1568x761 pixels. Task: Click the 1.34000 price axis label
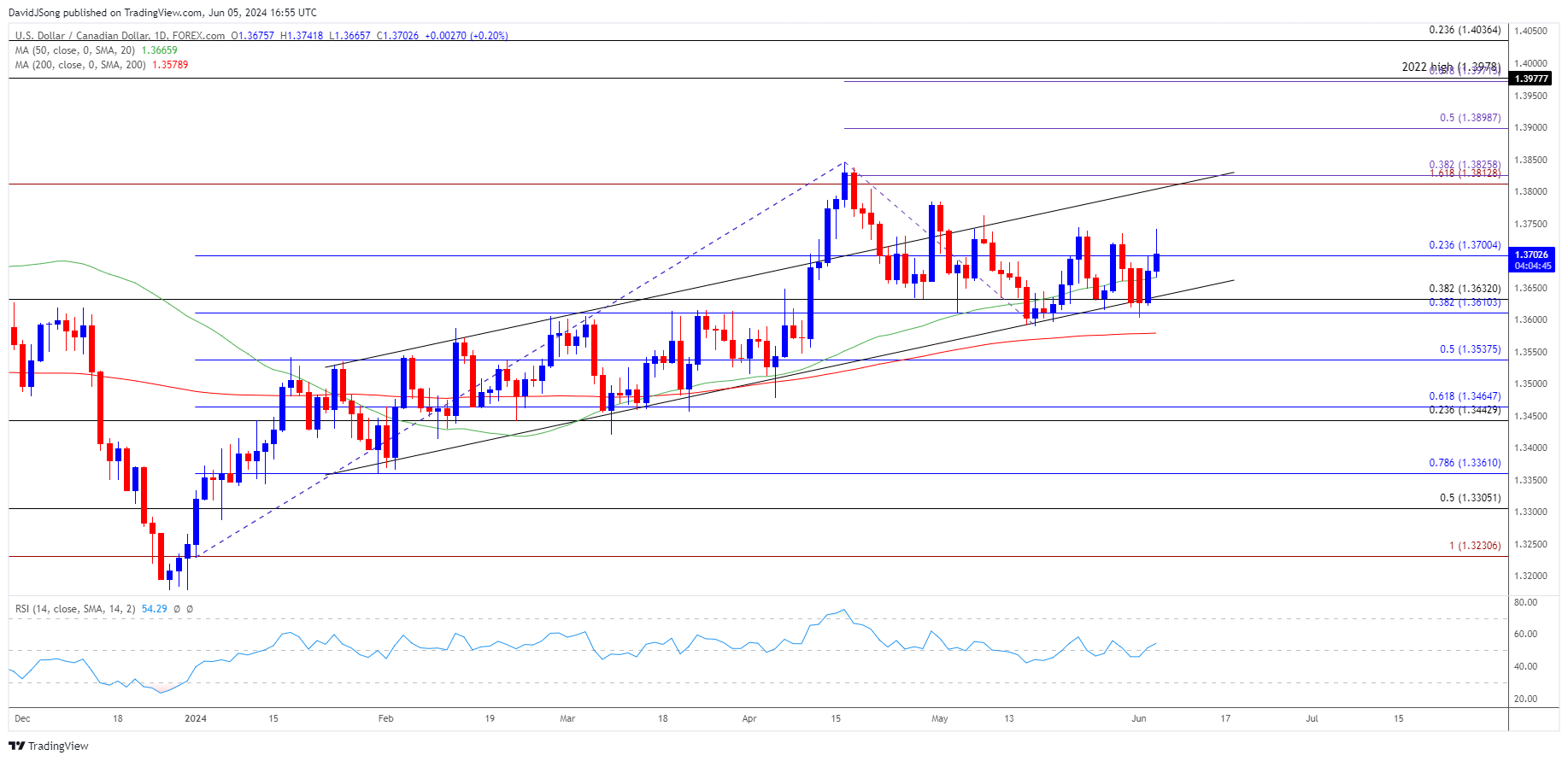pos(1530,448)
